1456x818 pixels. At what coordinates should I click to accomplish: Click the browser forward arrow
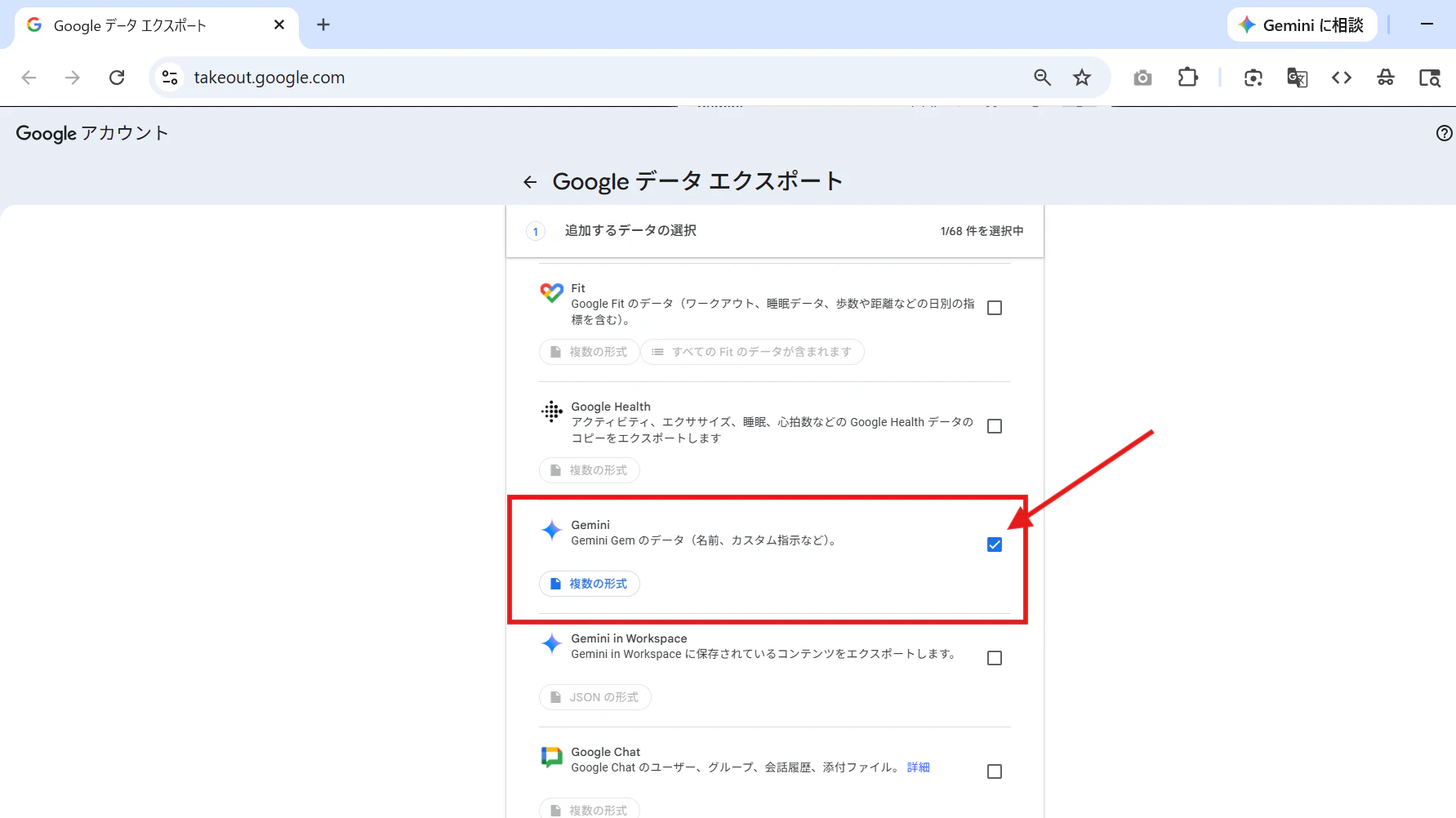coord(73,78)
